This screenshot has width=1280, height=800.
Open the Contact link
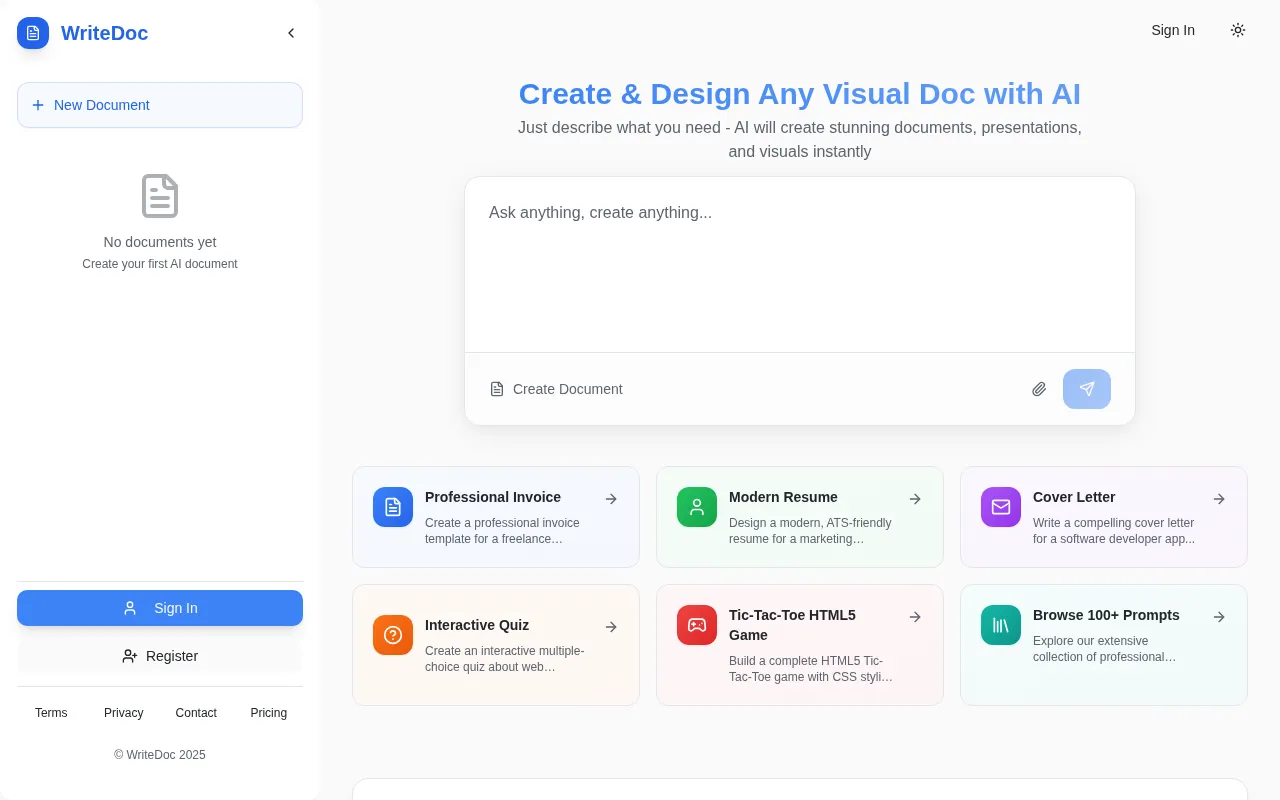tap(196, 713)
